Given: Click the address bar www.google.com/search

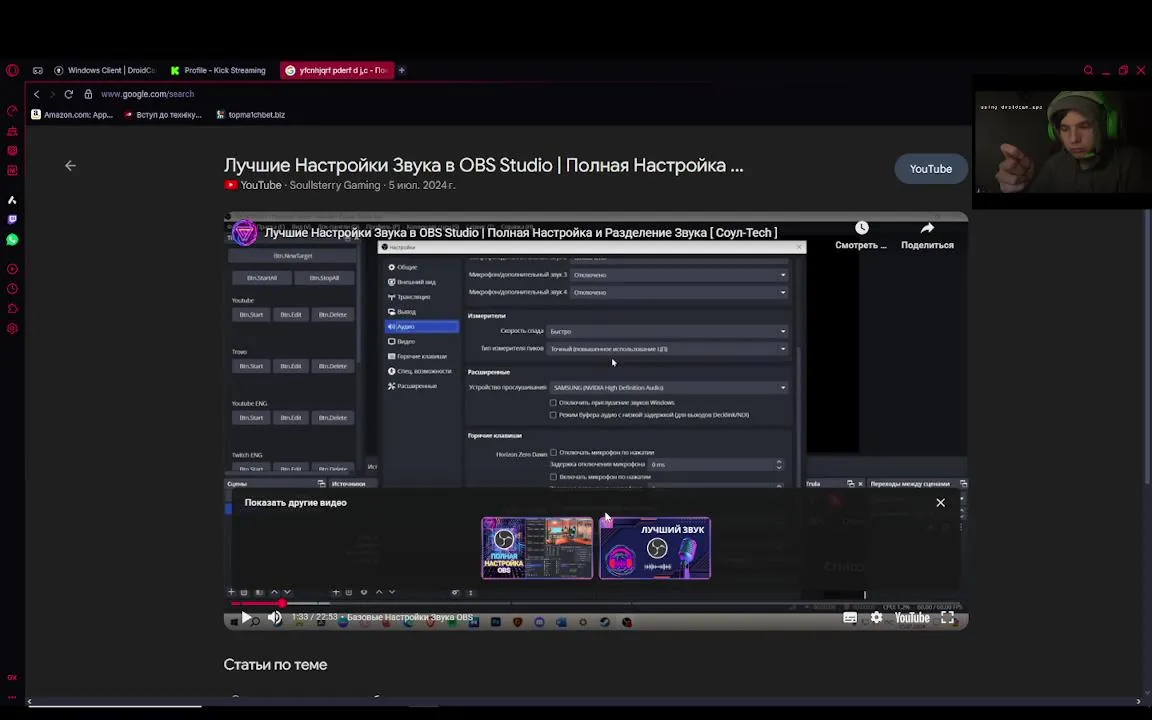Looking at the screenshot, I should click(147, 94).
